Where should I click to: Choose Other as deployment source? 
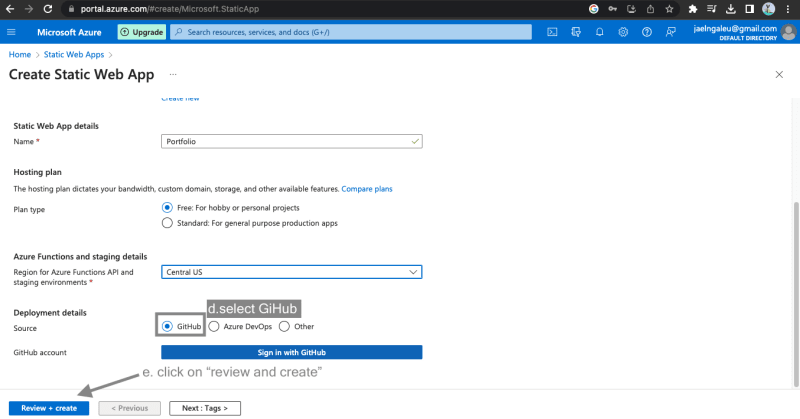click(284, 327)
